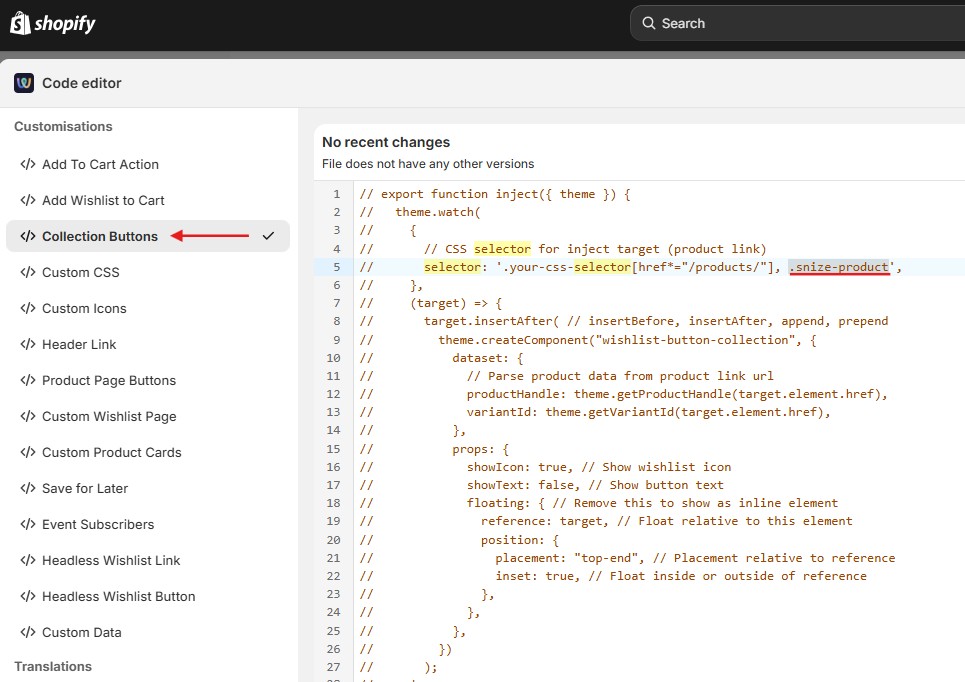
Task: Click code icon beside Add To Cart Action
Action: (x=28, y=164)
